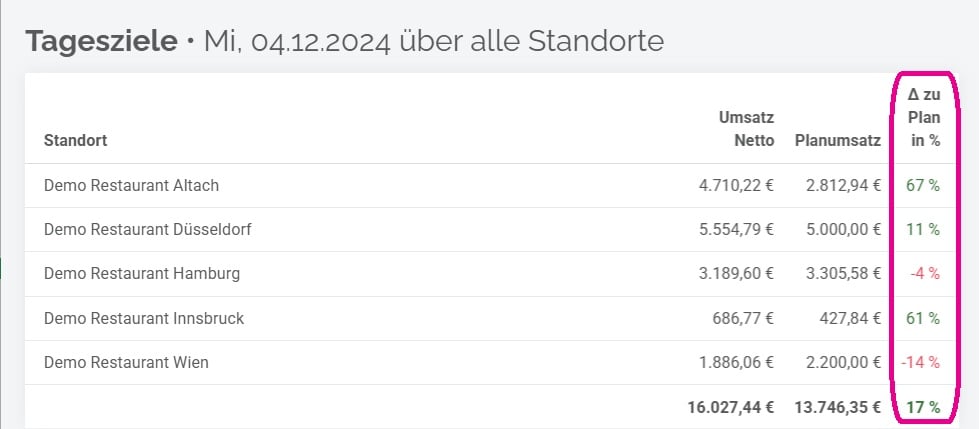The width and height of the screenshot is (979, 429).
Task: Open Demo Restaurant Hamburg entry
Action: [x=142, y=273]
